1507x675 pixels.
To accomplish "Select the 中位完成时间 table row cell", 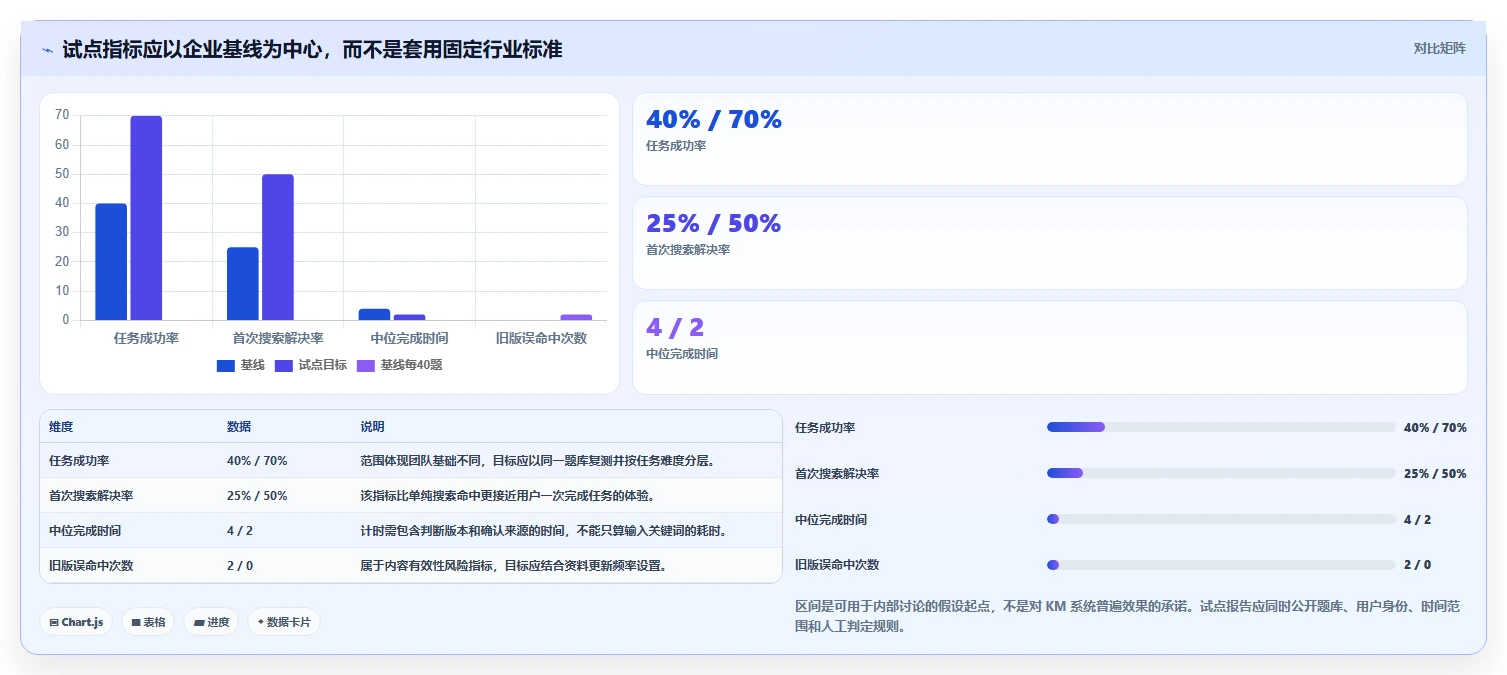I will [85, 531].
